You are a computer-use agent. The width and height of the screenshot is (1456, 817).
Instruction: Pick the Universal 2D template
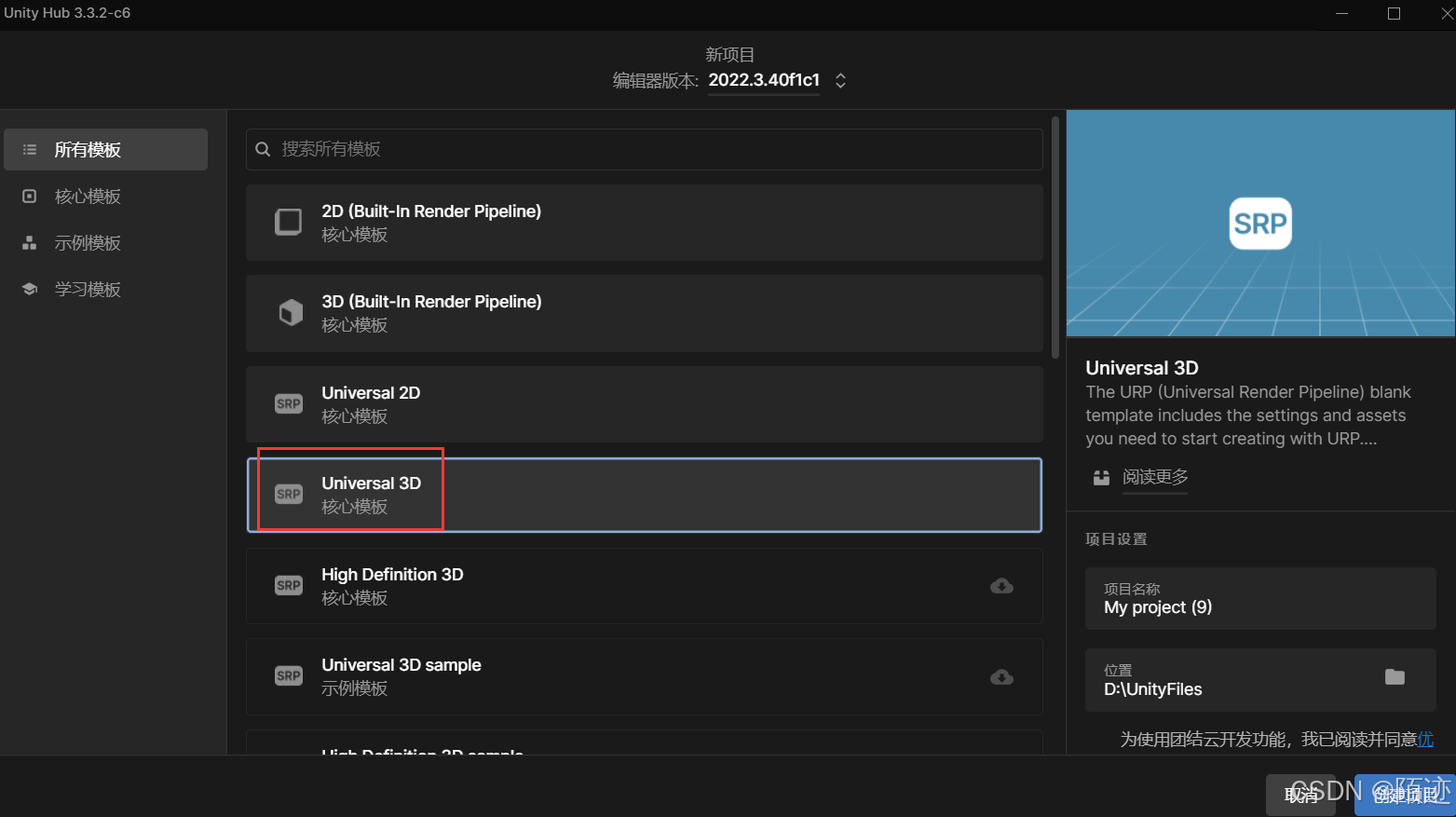(x=644, y=403)
